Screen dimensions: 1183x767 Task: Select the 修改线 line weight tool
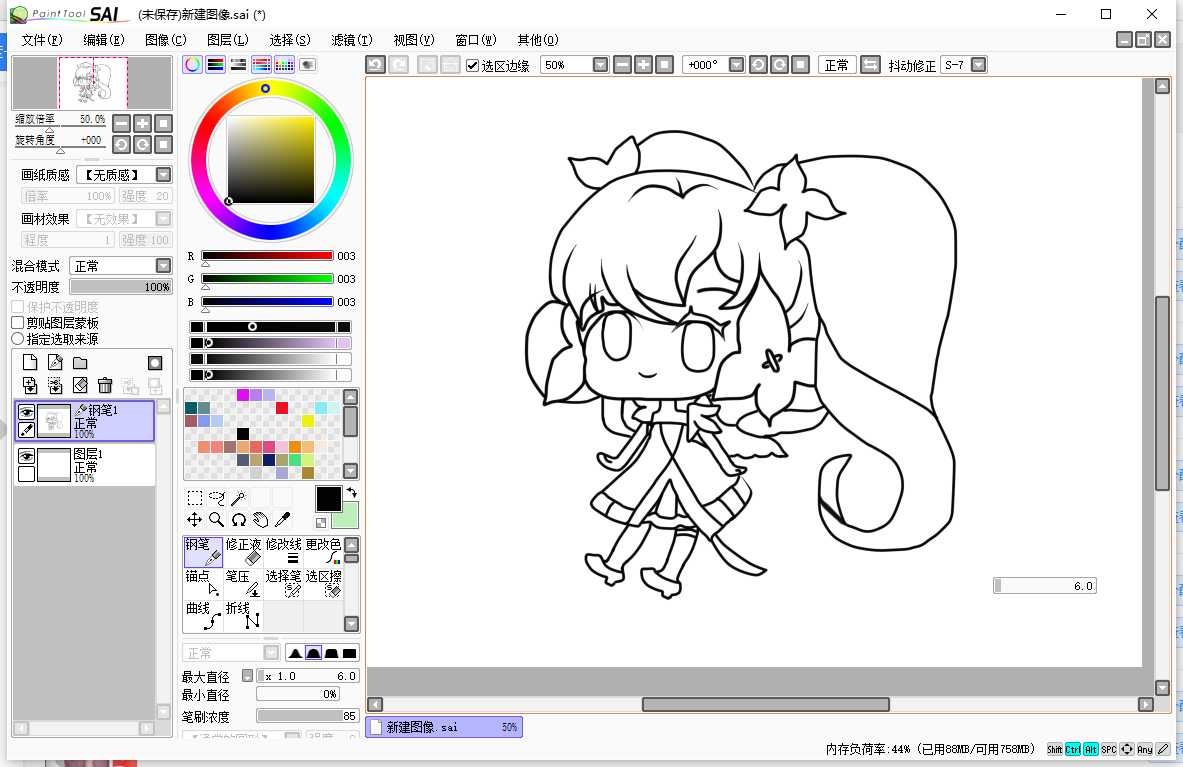[x=283, y=552]
